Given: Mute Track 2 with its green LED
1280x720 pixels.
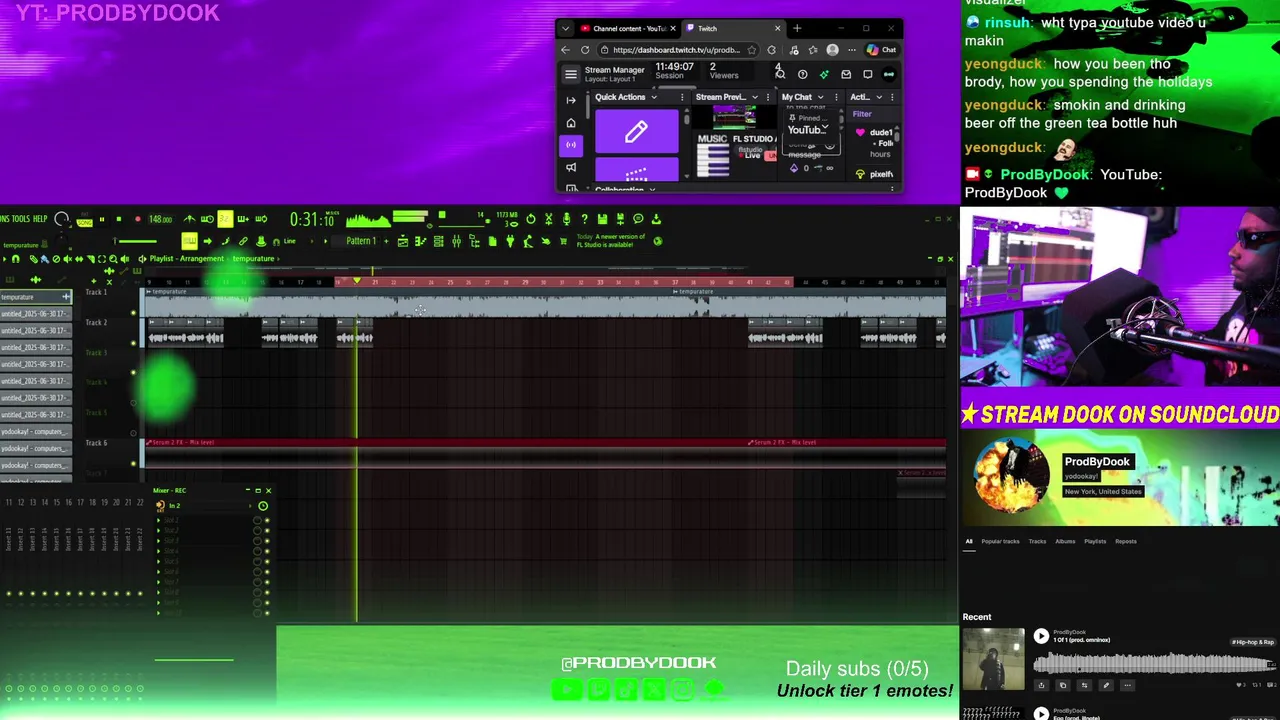Looking at the screenshot, I should [x=133, y=343].
